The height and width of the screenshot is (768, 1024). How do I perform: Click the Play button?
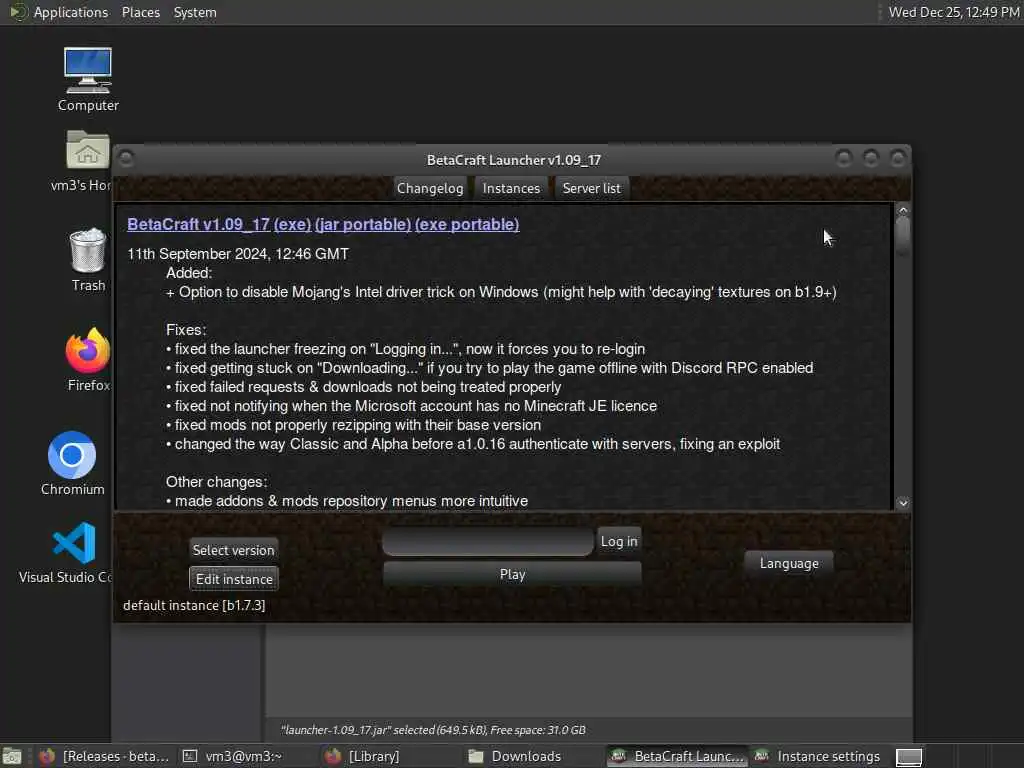pos(512,573)
